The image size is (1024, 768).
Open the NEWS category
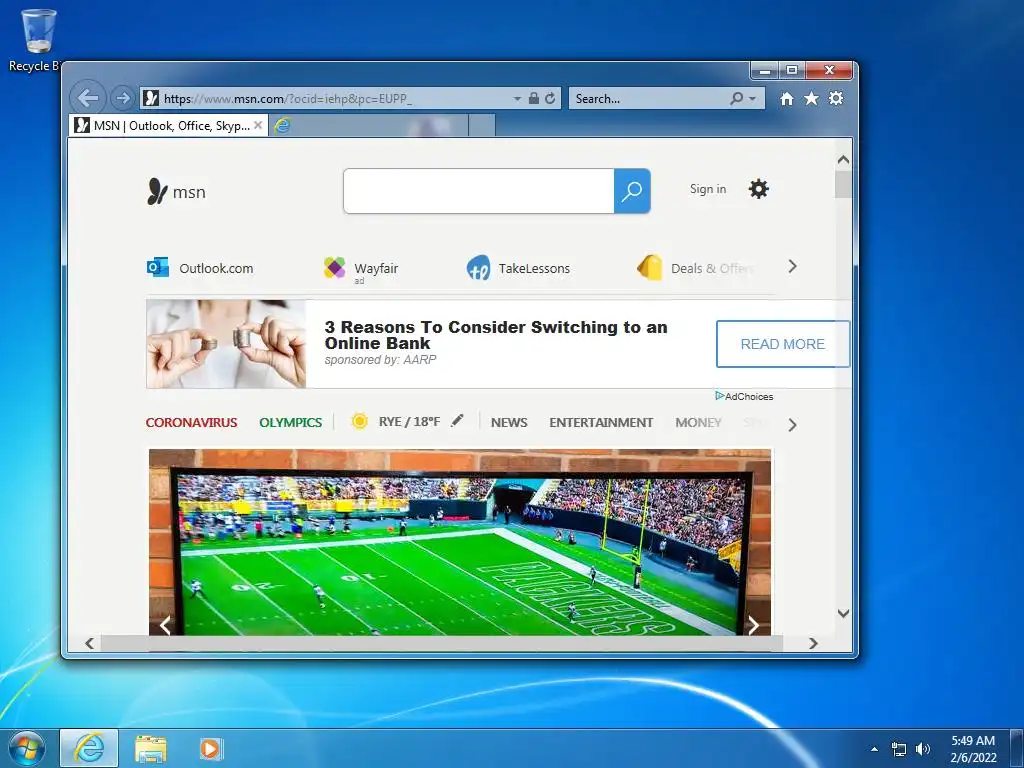tap(509, 423)
